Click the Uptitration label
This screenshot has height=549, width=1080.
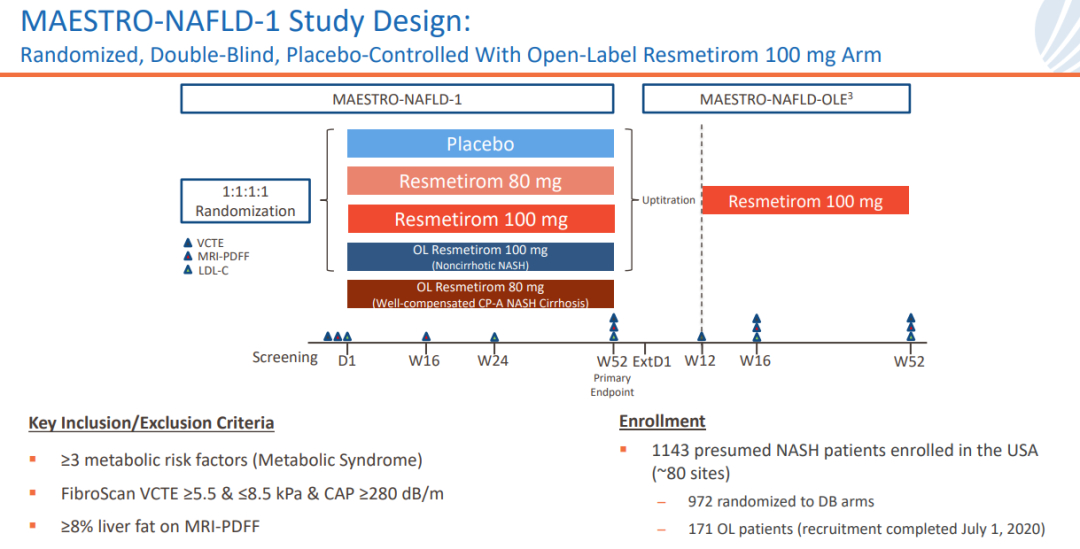pos(668,200)
